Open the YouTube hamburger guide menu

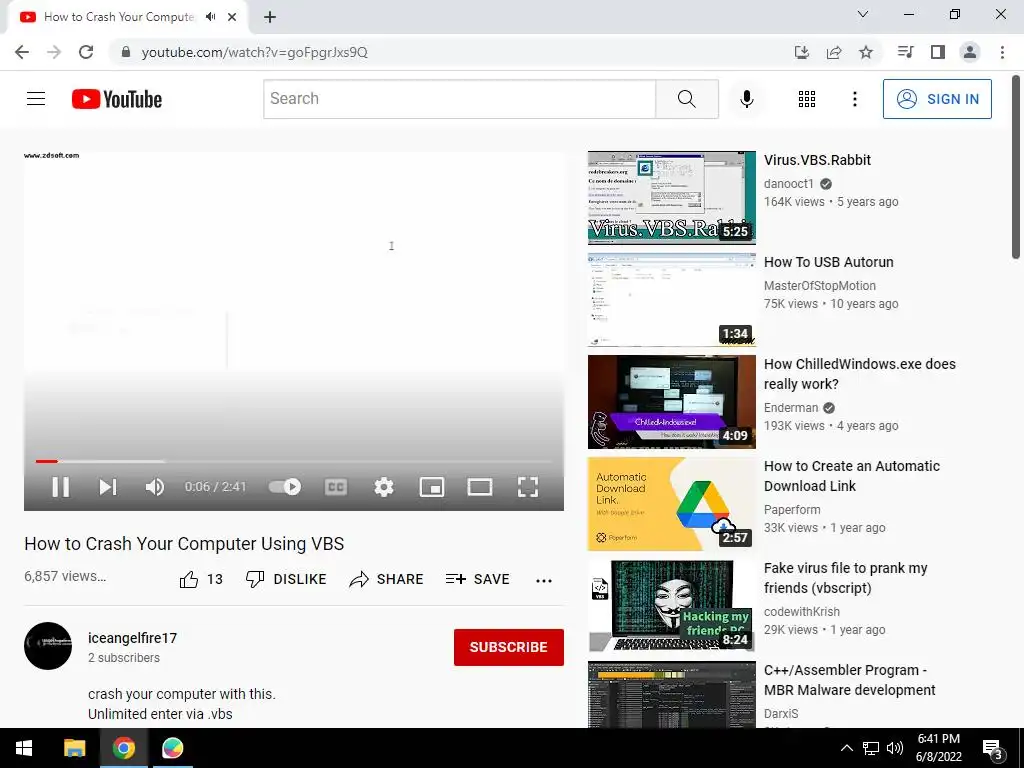[36, 99]
